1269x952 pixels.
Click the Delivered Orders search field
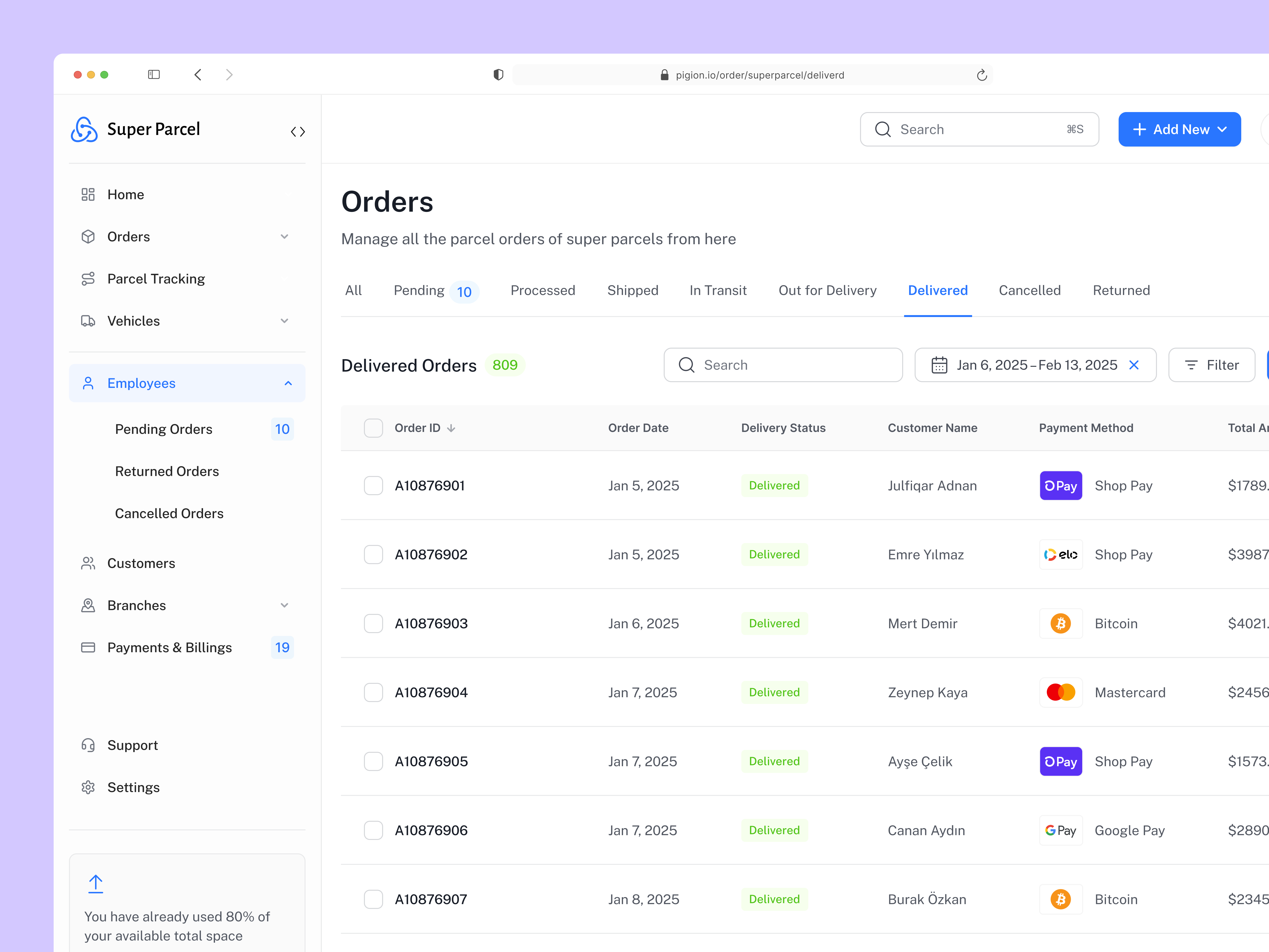[x=783, y=365]
